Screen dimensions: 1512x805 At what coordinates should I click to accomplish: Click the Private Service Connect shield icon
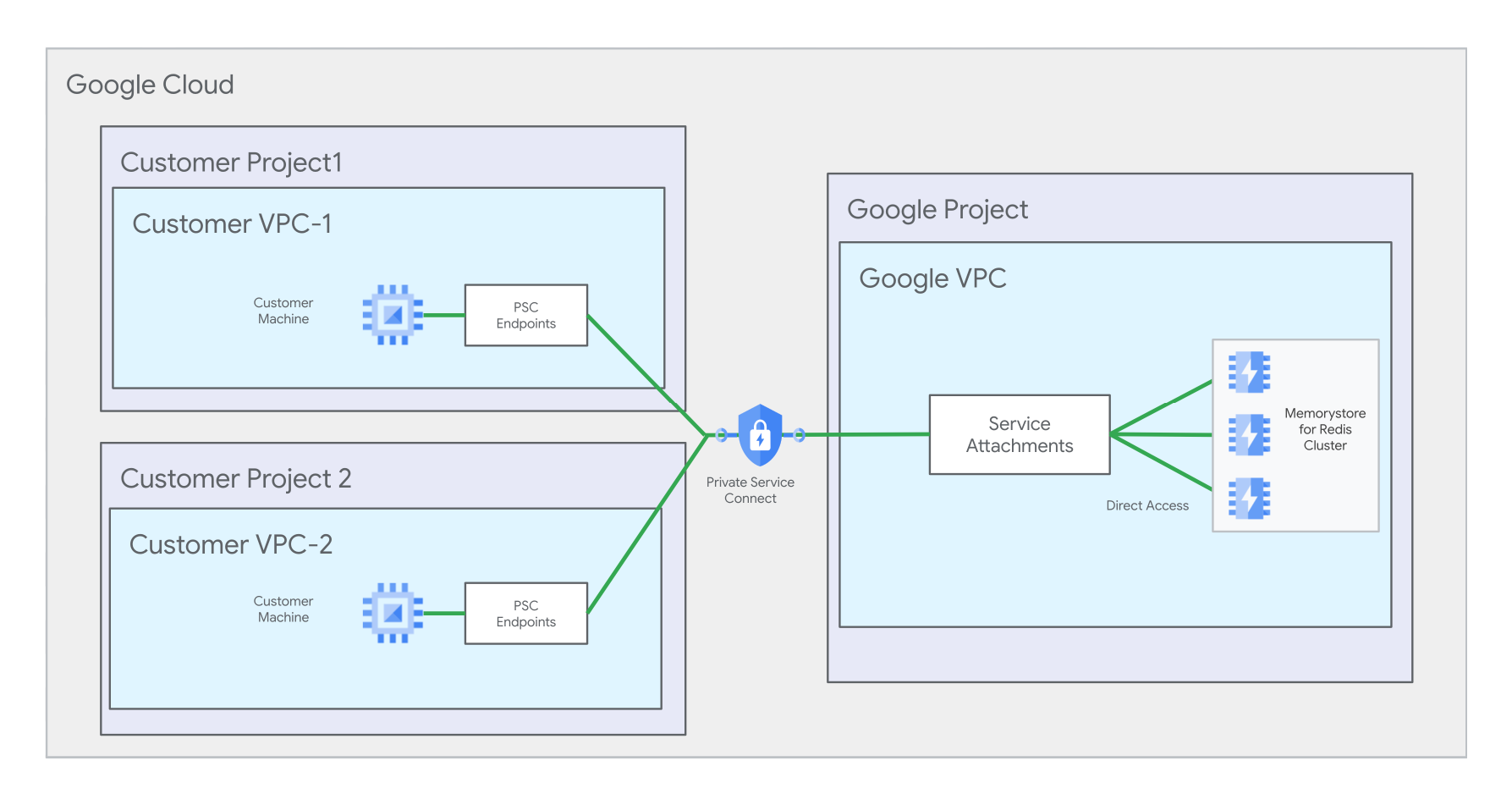pos(760,435)
